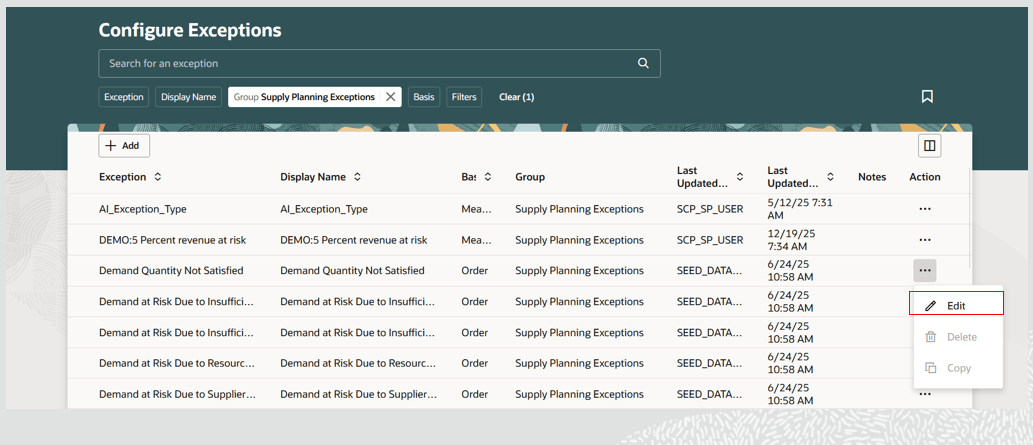This screenshot has width=1033, height=445.
Task: Click Clear (1) to reset filters
Action: click(x=516, y=97)
